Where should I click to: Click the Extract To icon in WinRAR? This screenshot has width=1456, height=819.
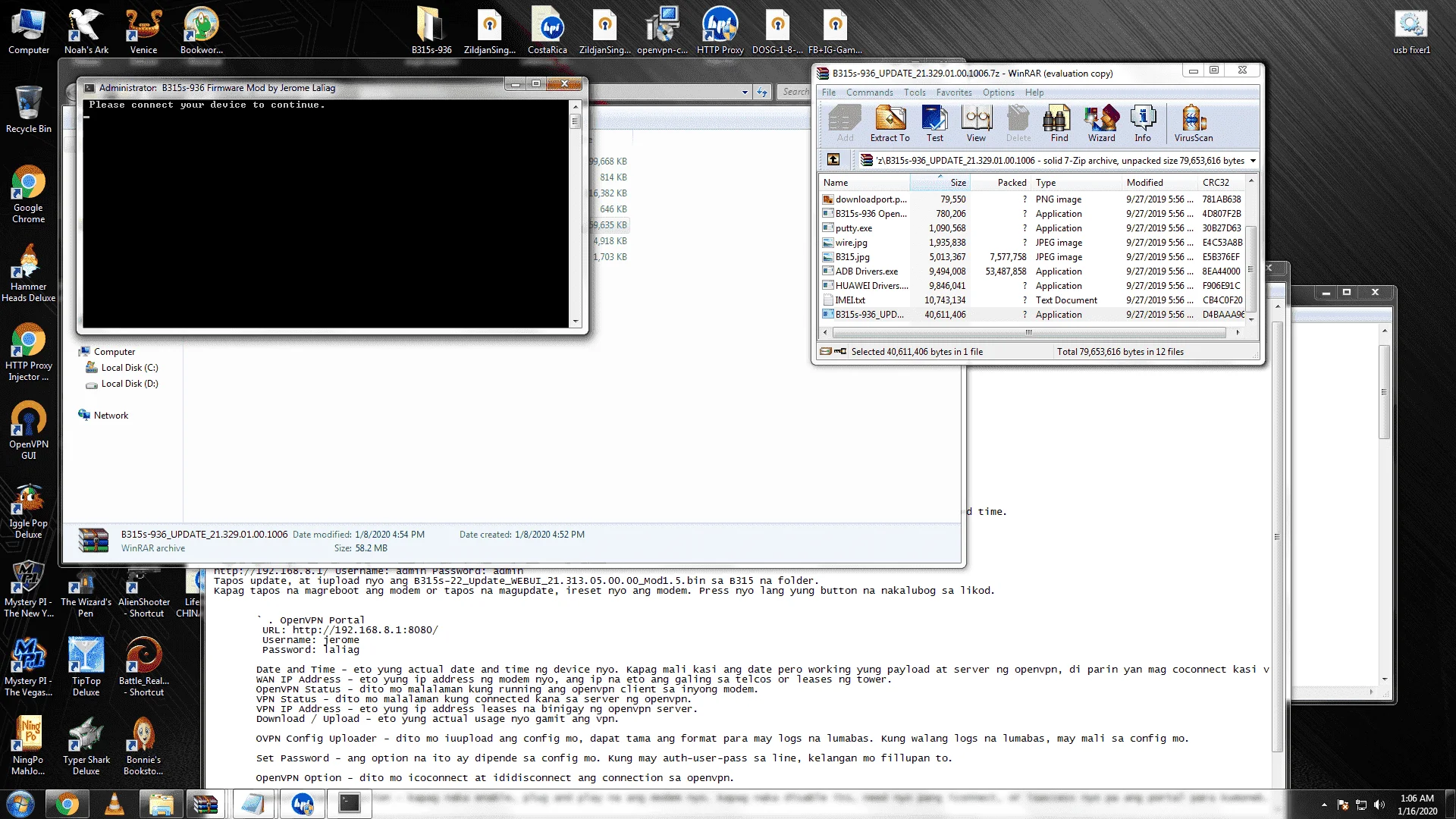coord(890,124)
